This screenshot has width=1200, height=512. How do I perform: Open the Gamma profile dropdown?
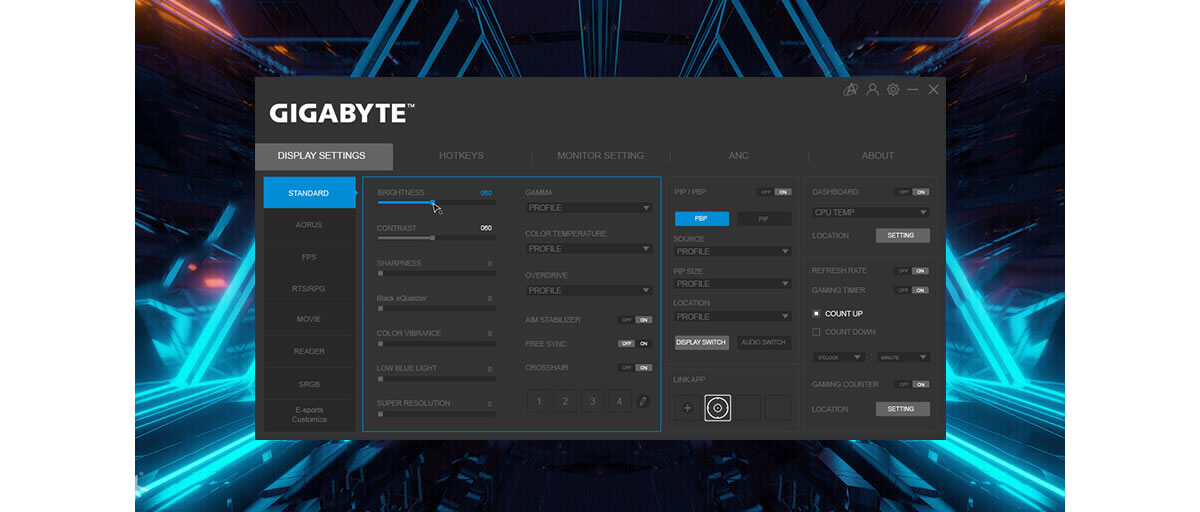coord(589,208)
